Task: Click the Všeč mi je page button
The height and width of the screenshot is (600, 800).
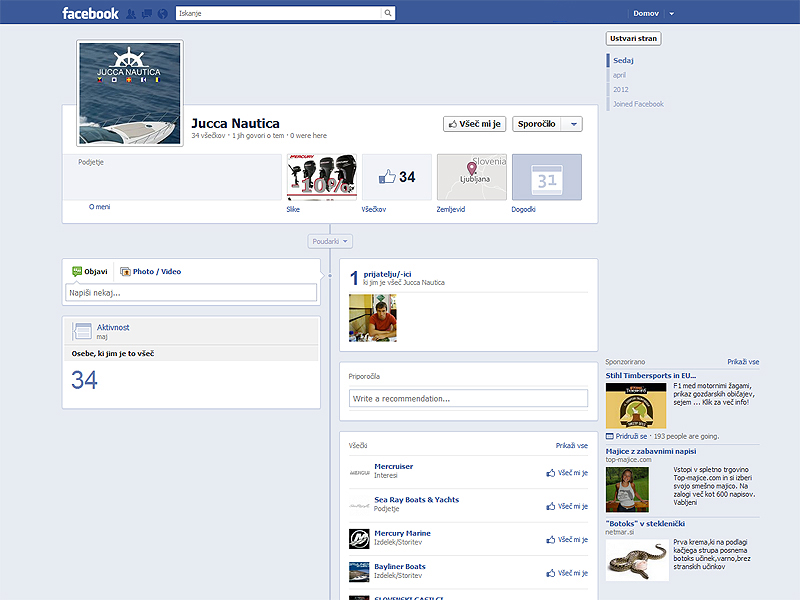Action: tap(474, 124)
